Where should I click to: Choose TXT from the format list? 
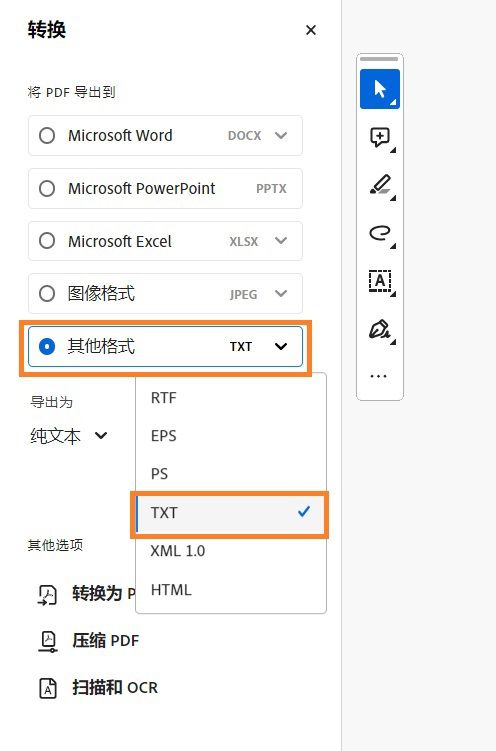231,513
